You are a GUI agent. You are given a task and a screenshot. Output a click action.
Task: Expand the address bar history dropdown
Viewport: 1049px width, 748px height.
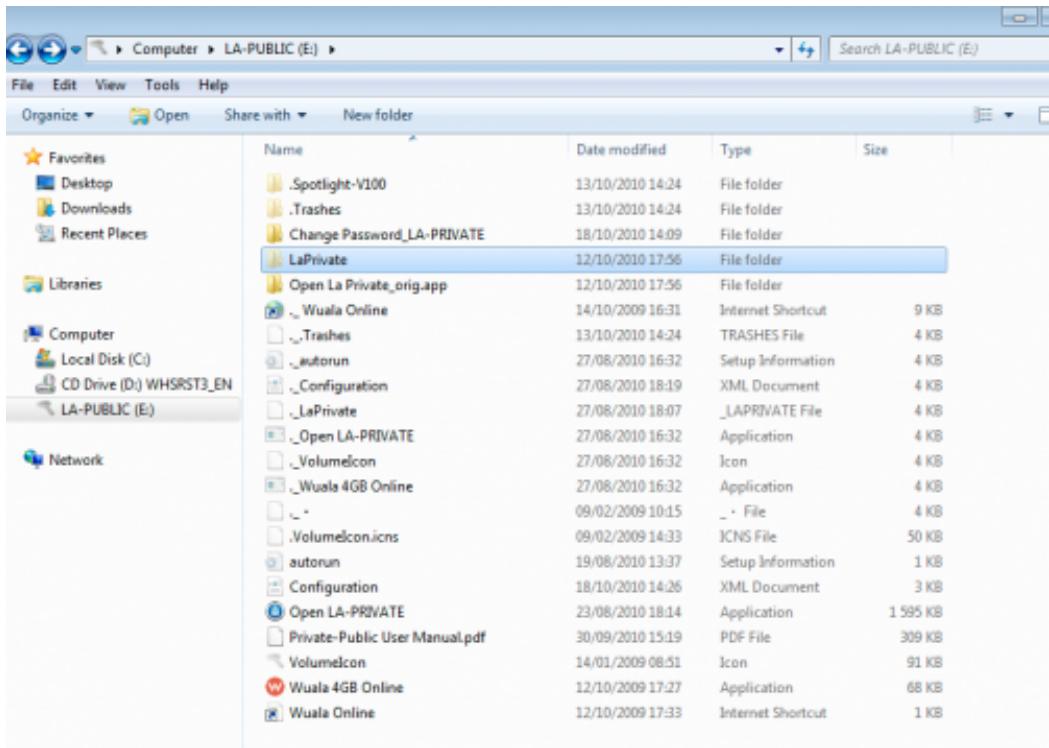point(779,50)
